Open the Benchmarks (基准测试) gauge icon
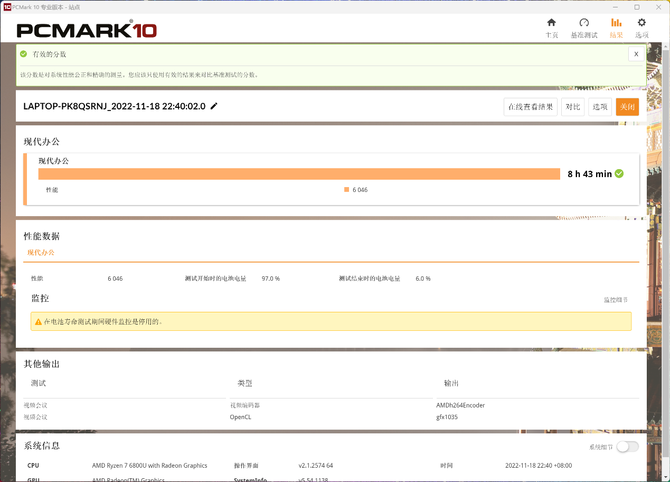This screenshot has height=482, width=670. click(584, 26)
